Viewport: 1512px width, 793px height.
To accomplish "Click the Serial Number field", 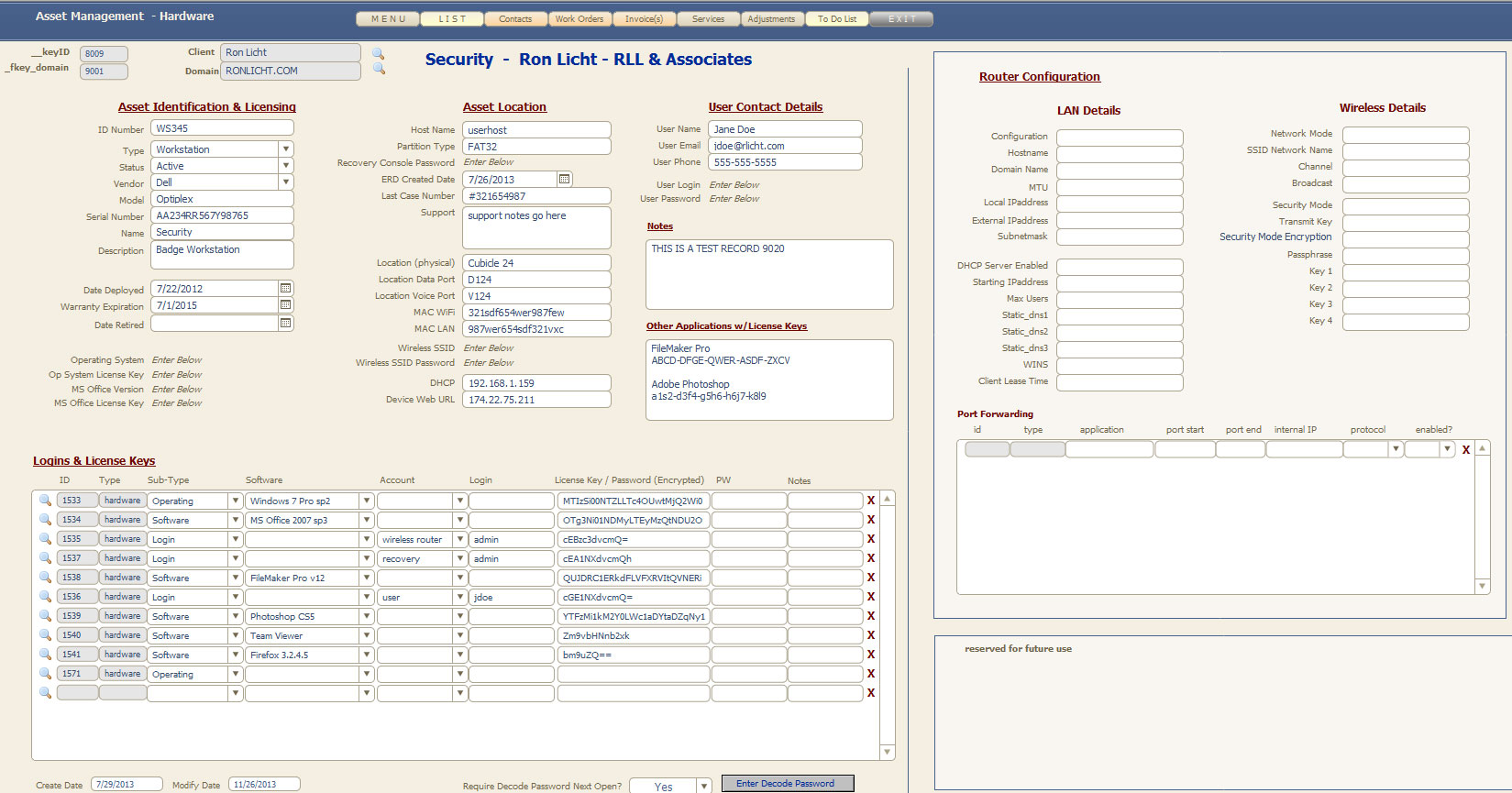I will [x=222, y=215].
